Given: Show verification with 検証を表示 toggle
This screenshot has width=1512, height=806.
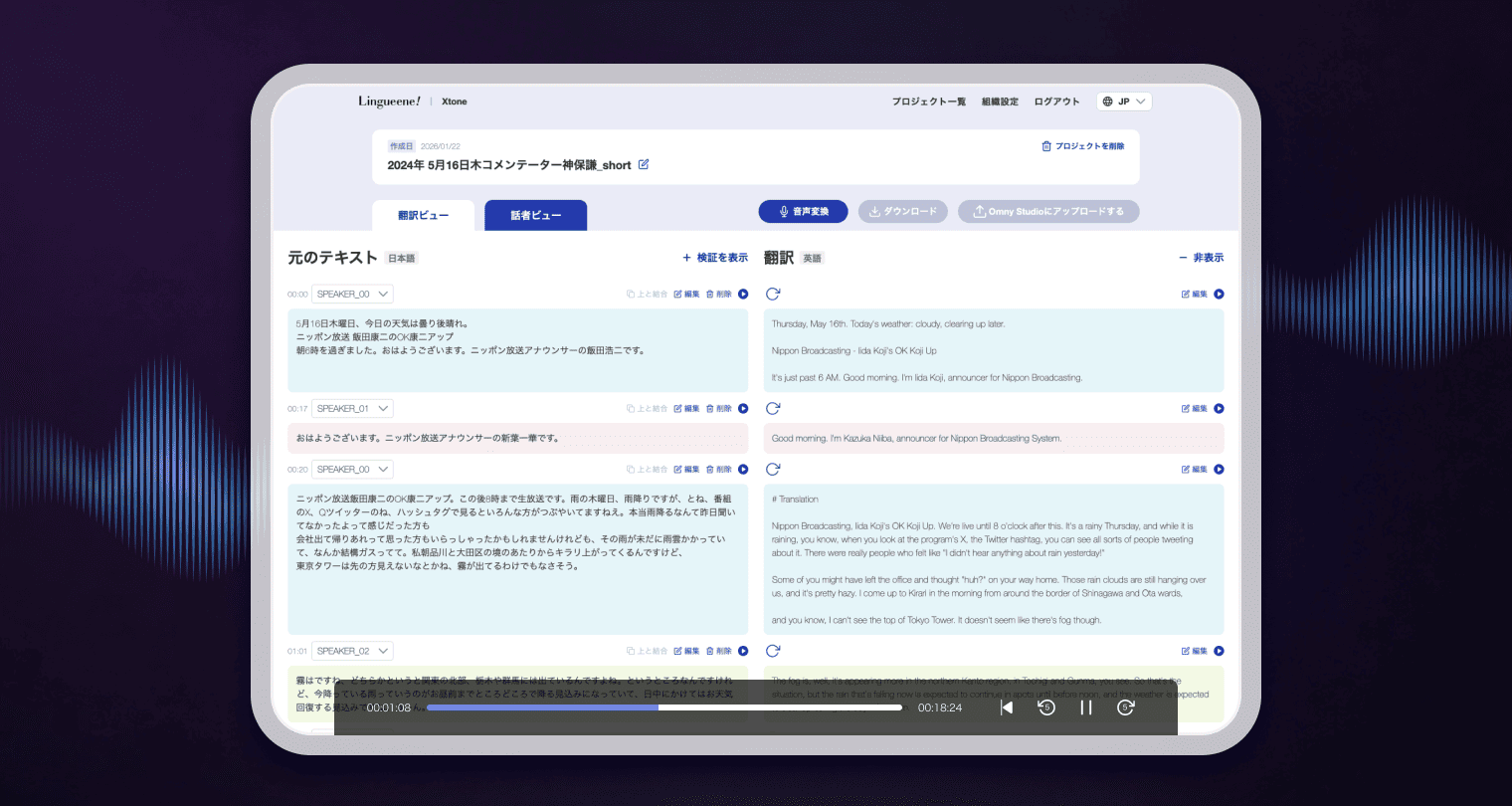Looking at the screenshot, I should pos(715,258).
